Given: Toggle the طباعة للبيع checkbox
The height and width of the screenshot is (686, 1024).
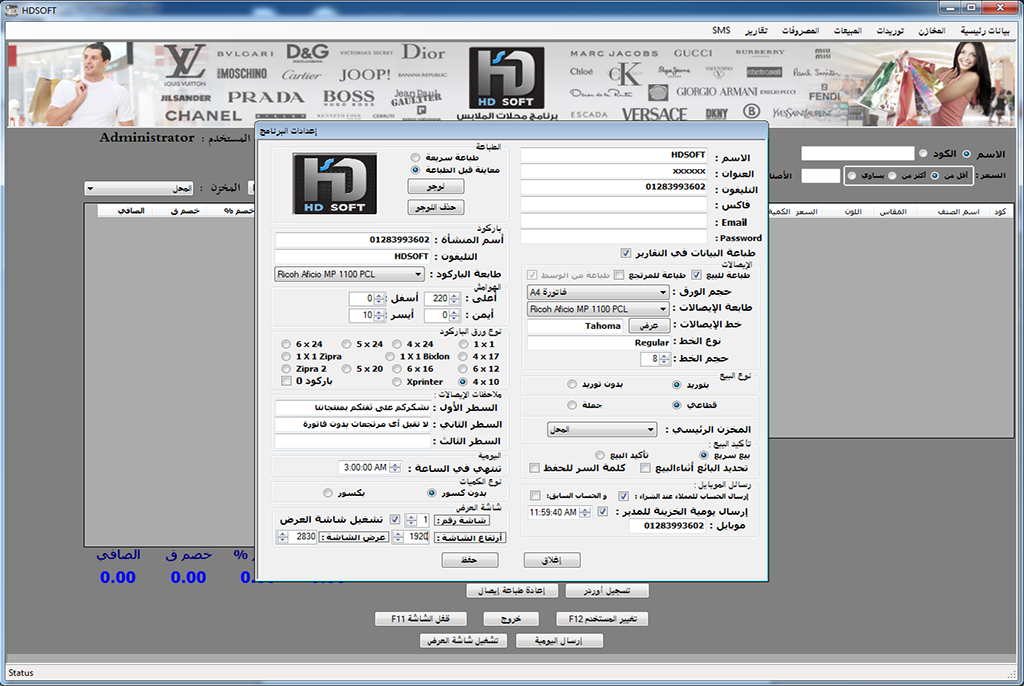Looking at the screenshot, I should (696, 275).
